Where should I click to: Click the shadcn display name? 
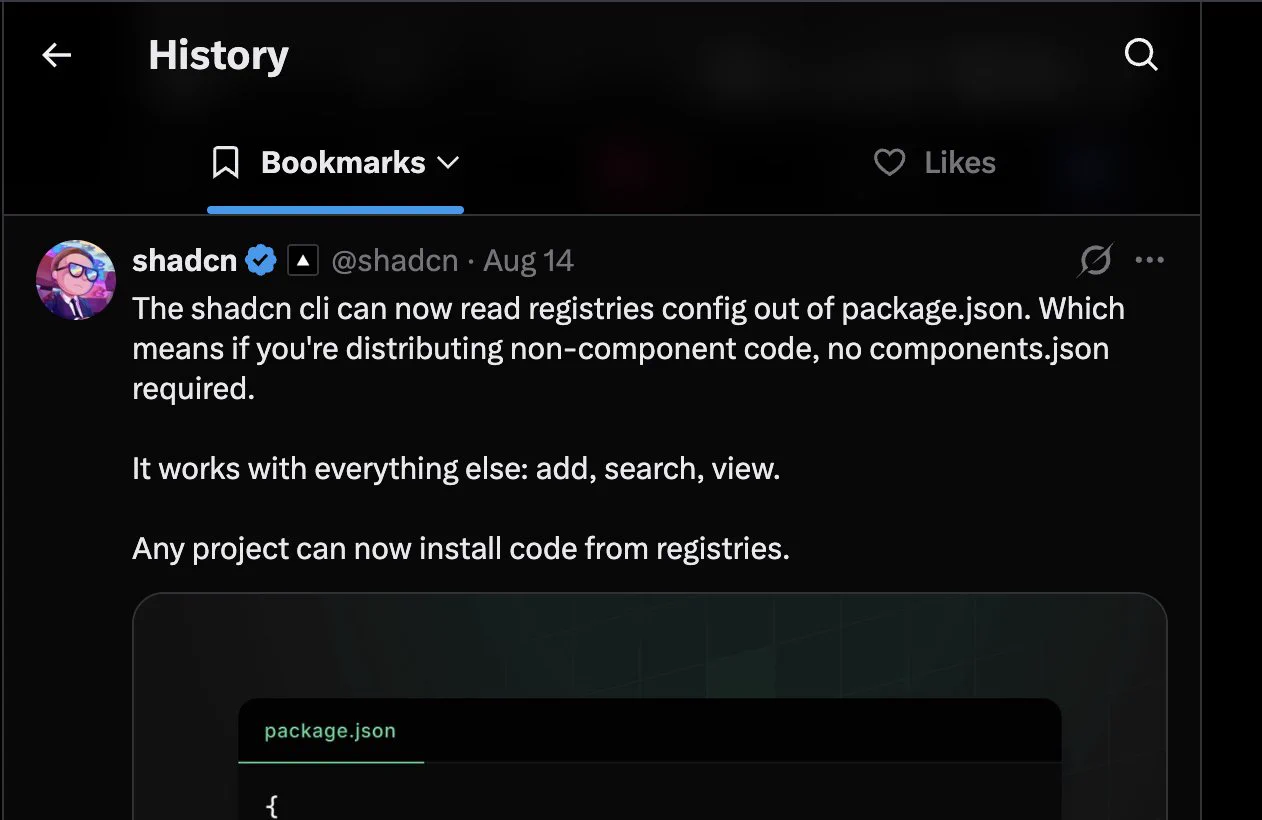pyautogui.click(x=185, y=261)
